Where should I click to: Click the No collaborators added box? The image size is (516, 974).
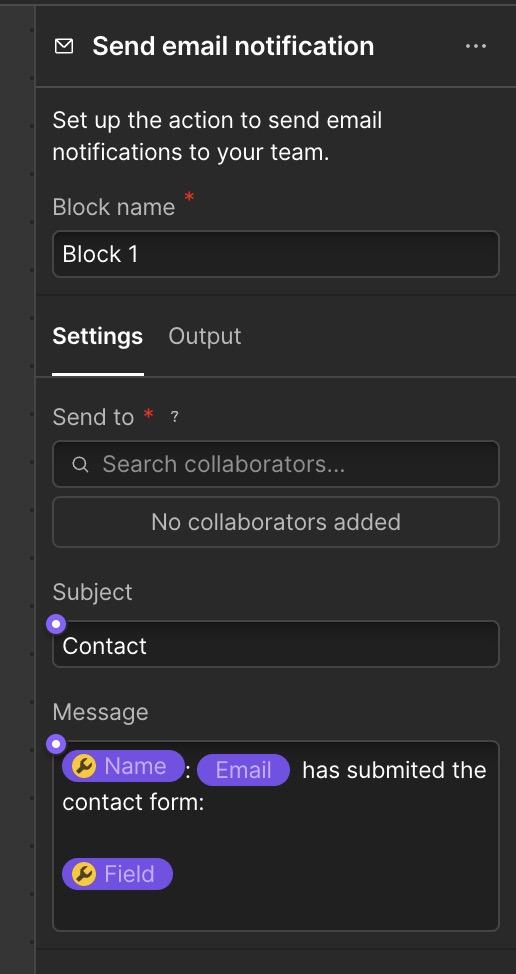point(276,522)
